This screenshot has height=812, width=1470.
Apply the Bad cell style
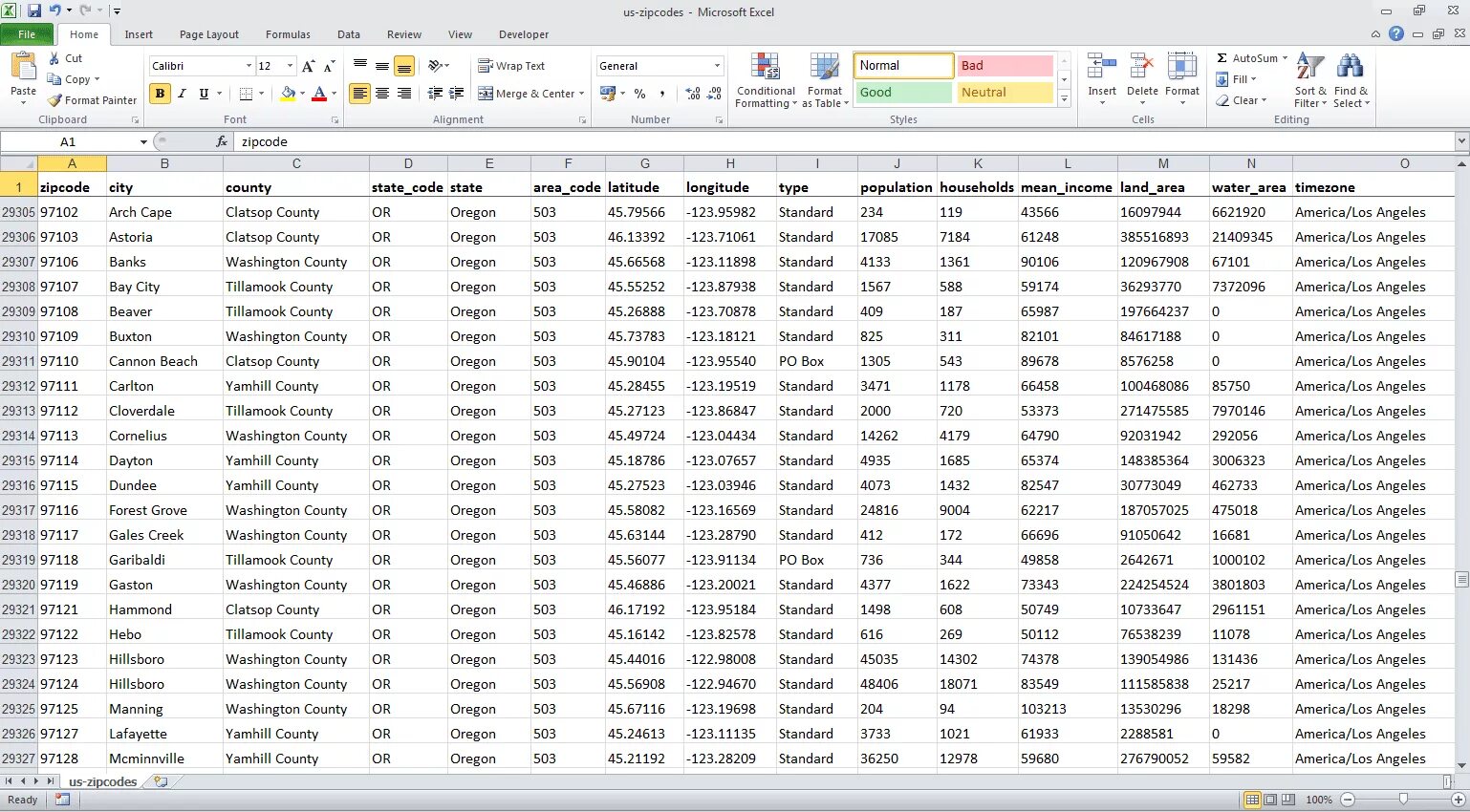point(1005,66)
